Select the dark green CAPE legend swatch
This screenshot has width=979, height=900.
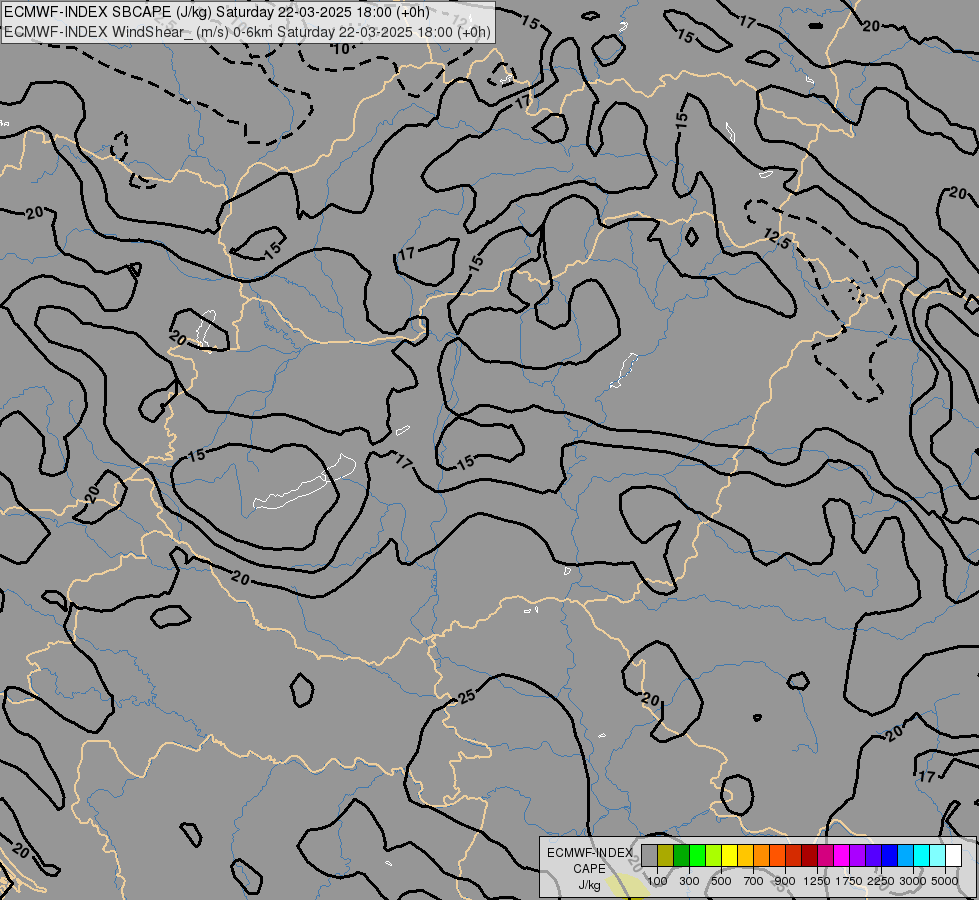(x=682, y=855)
